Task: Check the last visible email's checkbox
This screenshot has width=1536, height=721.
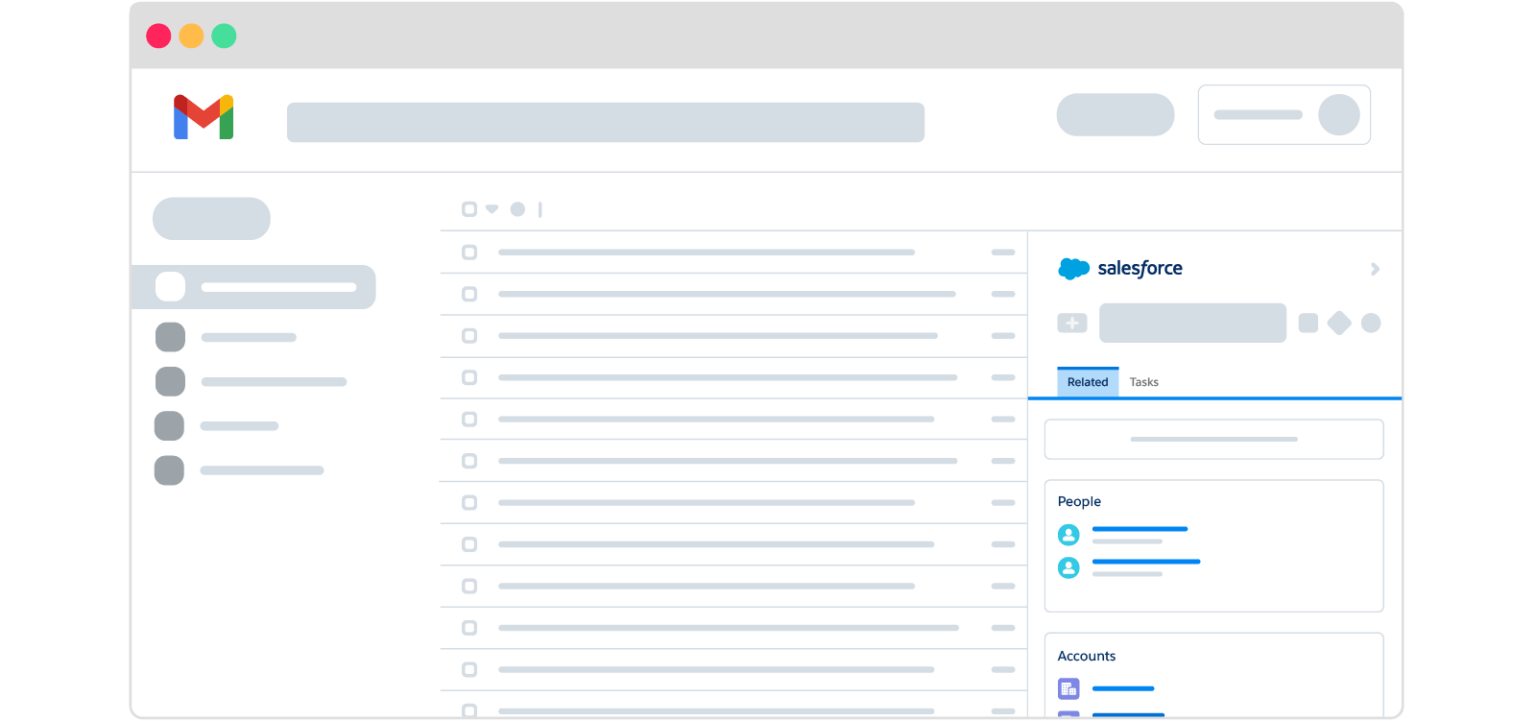Action: coord(469,710)
